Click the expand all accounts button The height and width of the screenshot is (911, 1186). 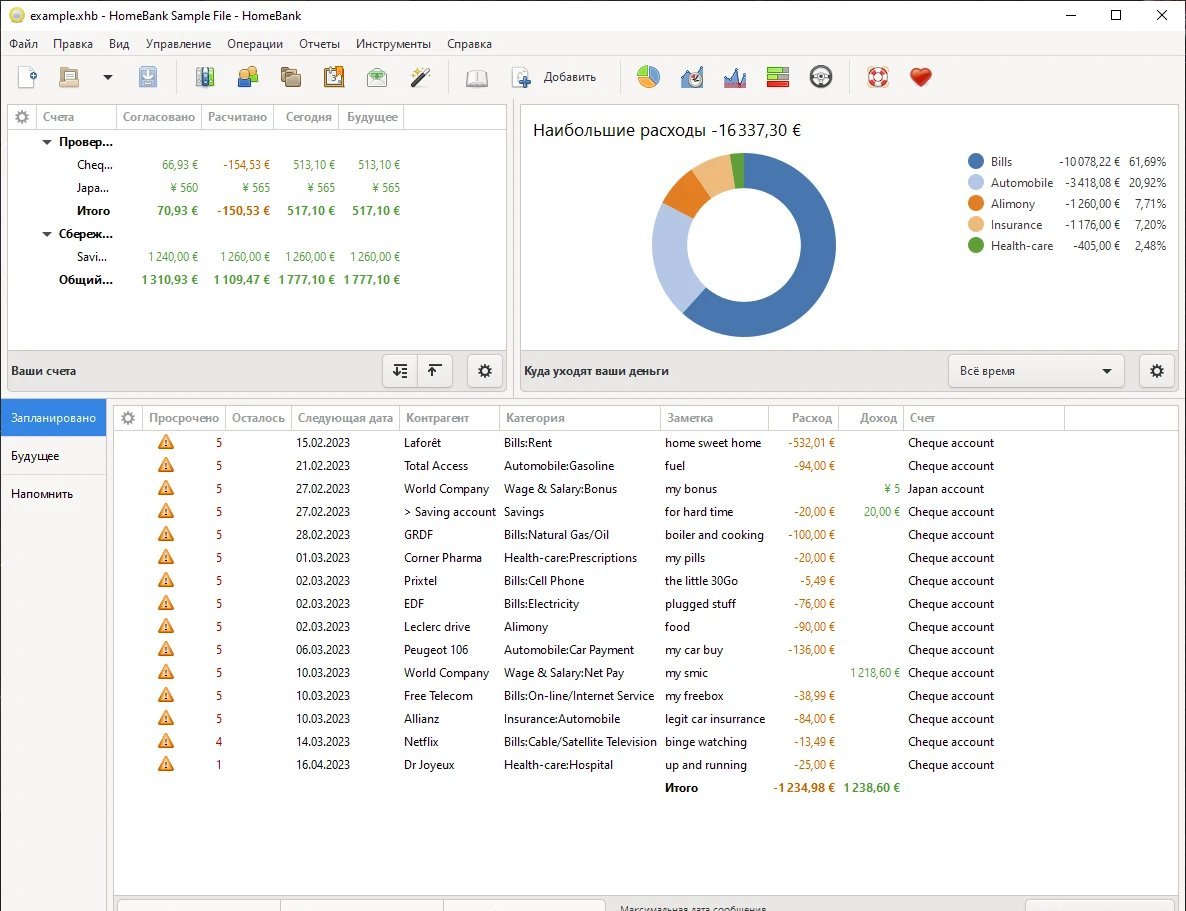point(400,371)
